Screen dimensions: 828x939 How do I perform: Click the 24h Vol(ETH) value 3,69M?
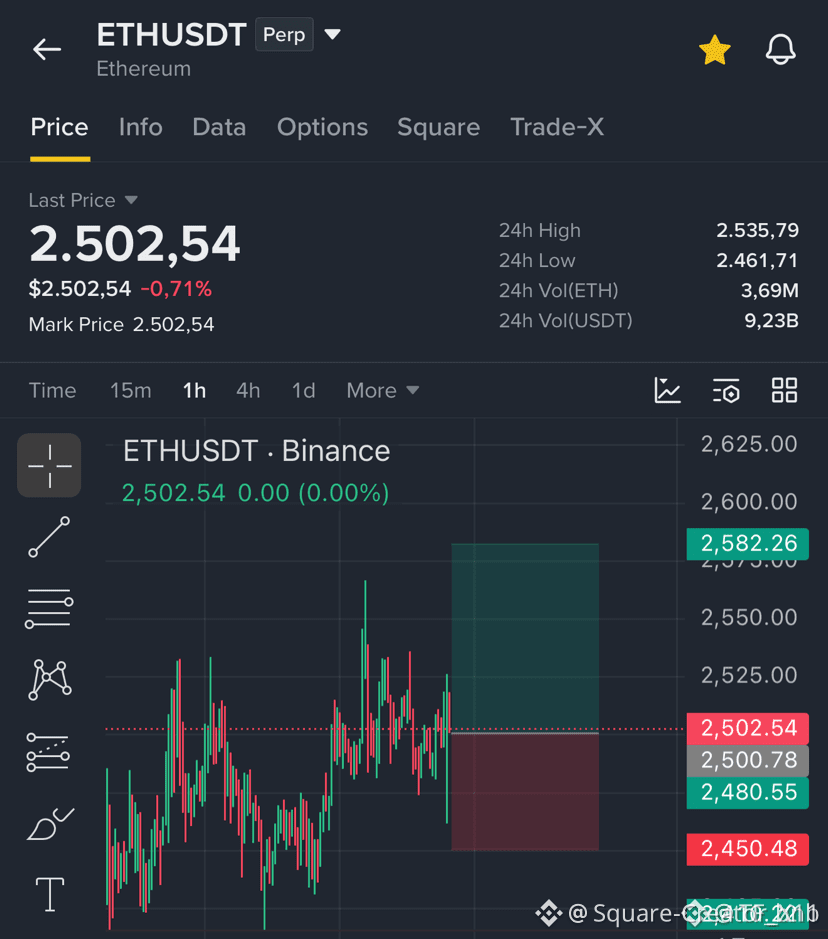click(770, 290)
